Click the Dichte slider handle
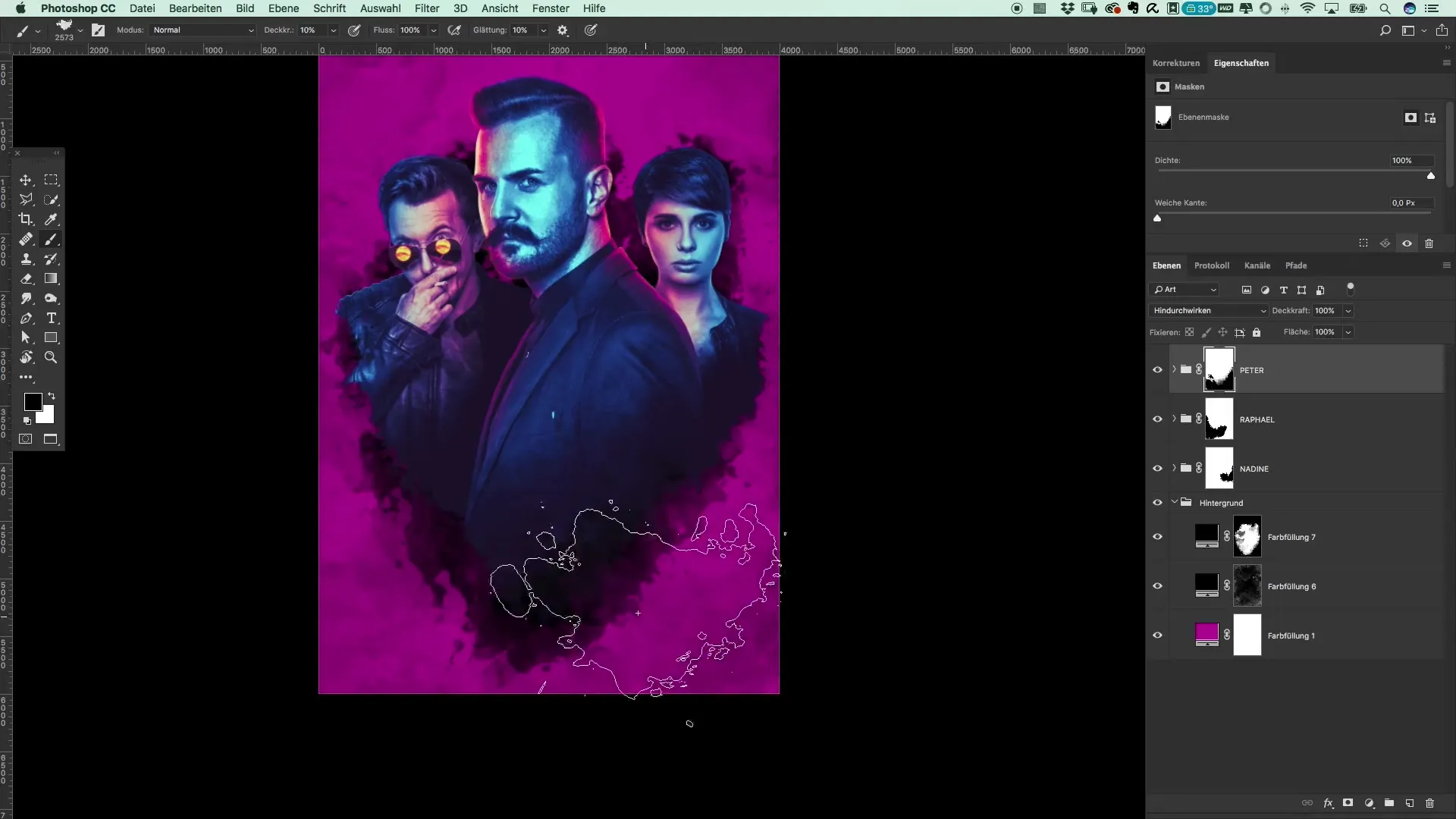The height and width of the screenshot is (819, 1456). 1431,175
